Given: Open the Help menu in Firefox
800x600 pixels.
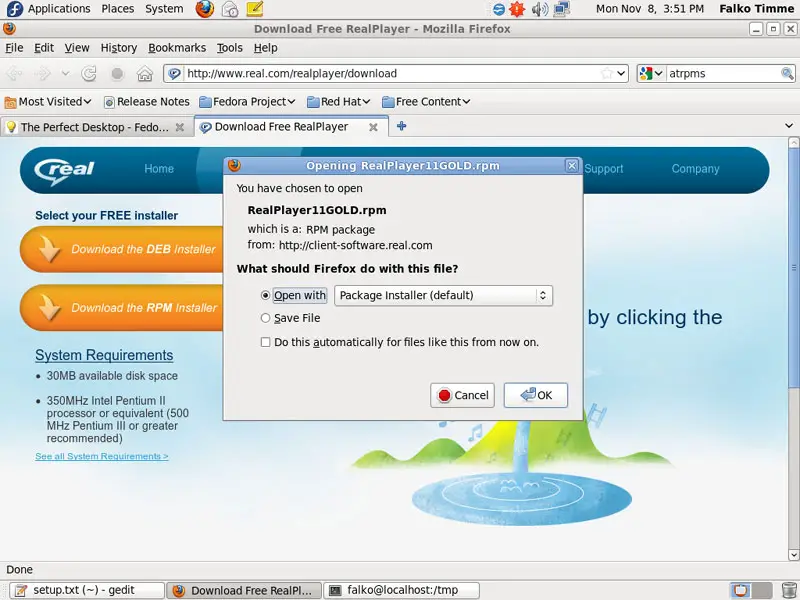Looking at the screenshot, I should (x=265, y=47).
